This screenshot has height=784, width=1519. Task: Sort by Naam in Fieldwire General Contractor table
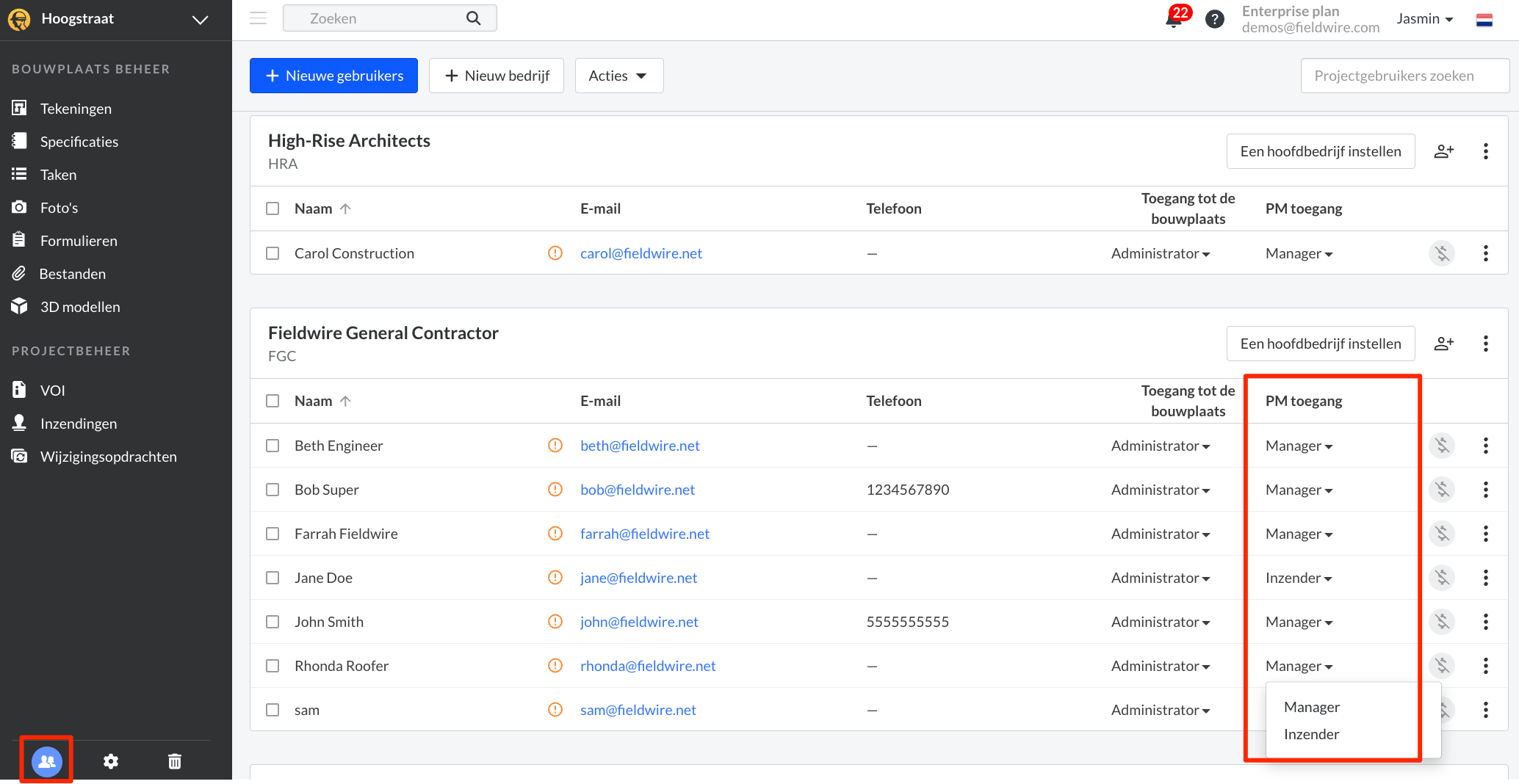(322, 401)
